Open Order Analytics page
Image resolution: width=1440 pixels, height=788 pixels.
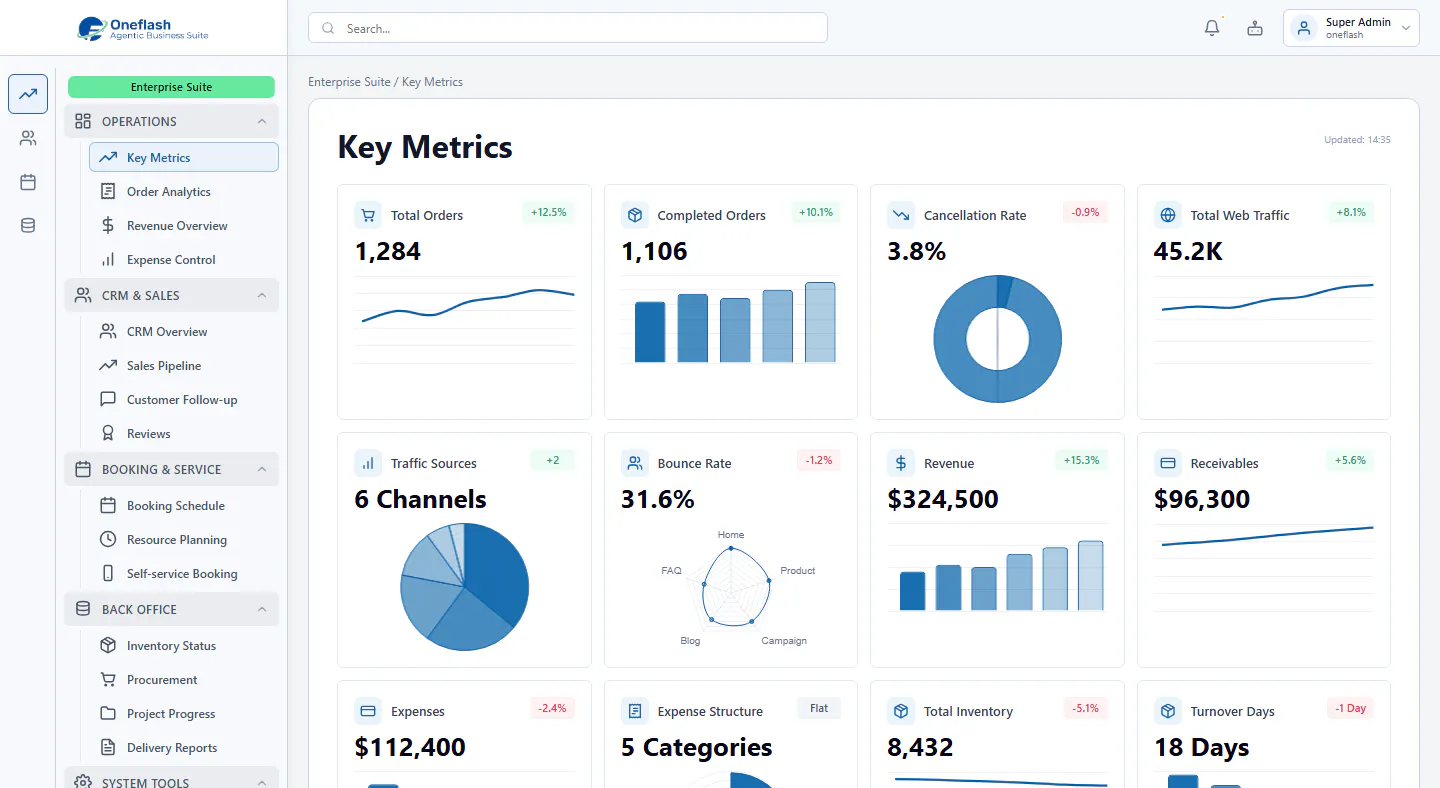[x=184, y=191]
